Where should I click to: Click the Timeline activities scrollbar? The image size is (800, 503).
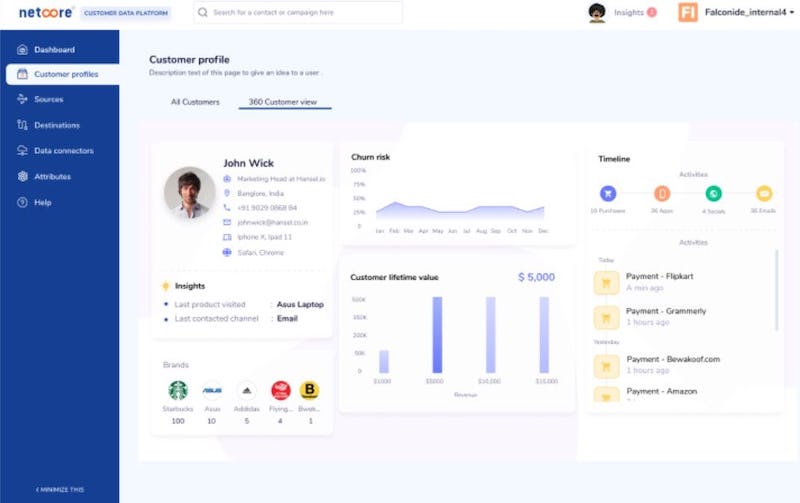pos(777,289)
